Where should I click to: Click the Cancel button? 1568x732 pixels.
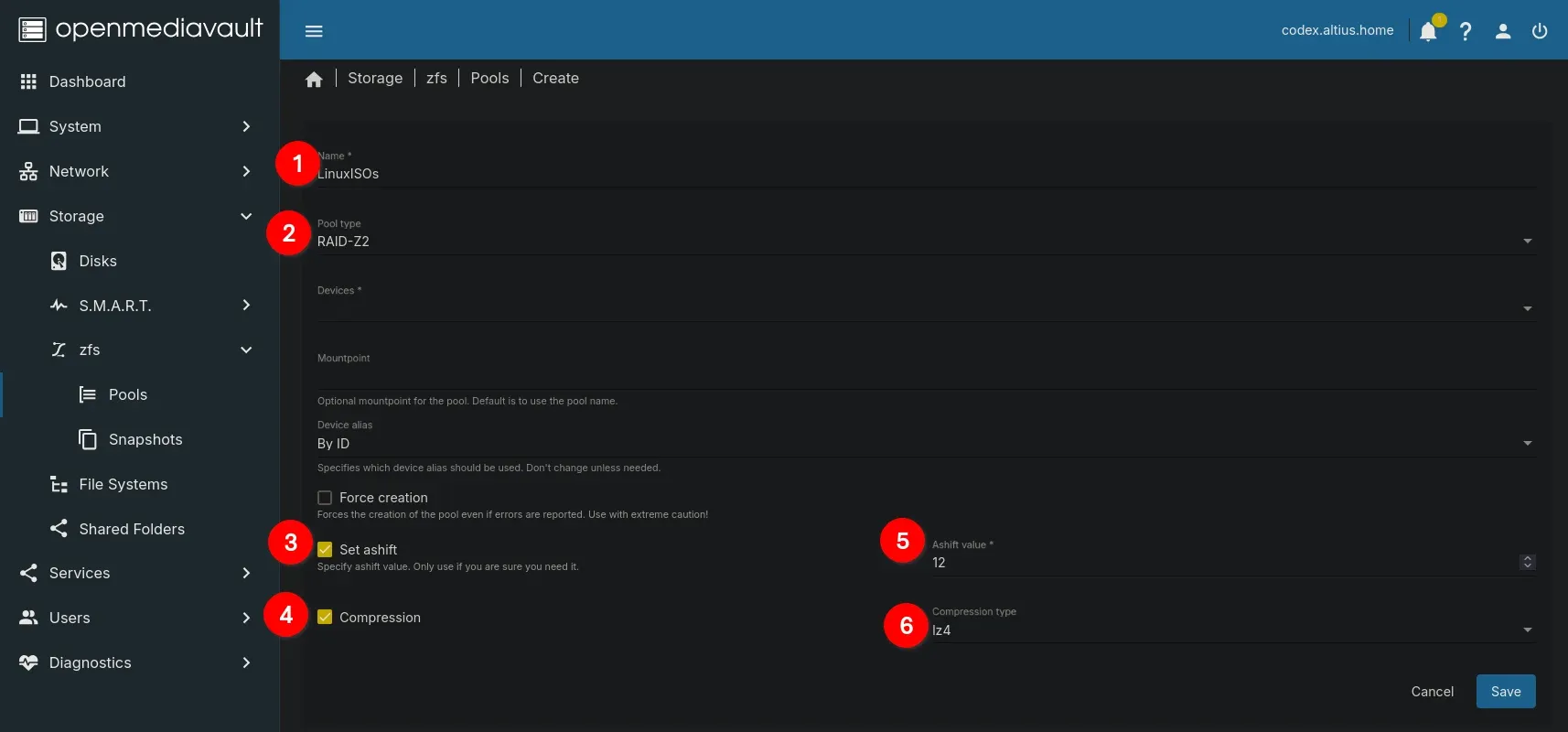click(x=1432, y=692)
